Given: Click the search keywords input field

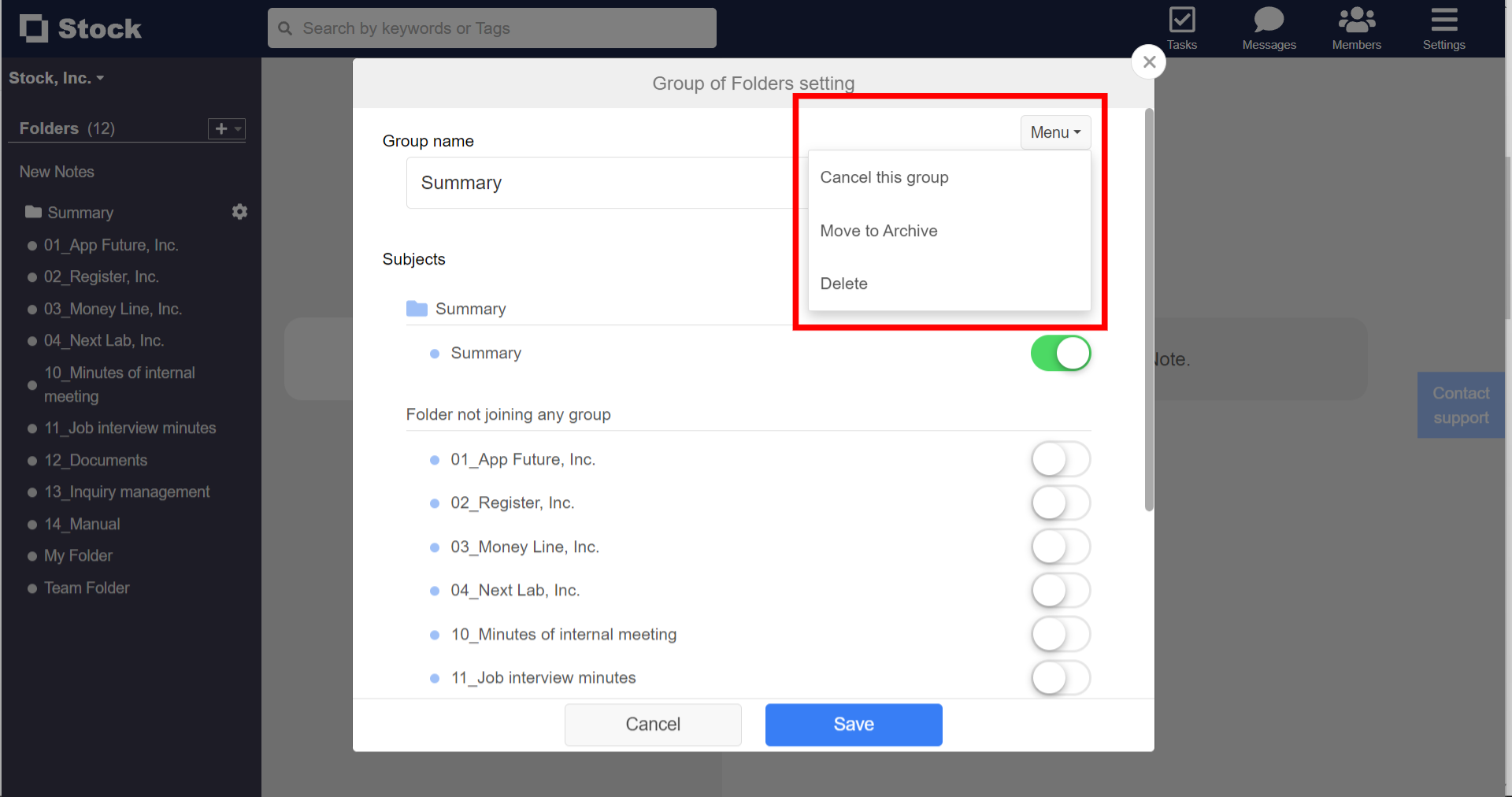Looking at the screenshot, I should click(491, 28).
